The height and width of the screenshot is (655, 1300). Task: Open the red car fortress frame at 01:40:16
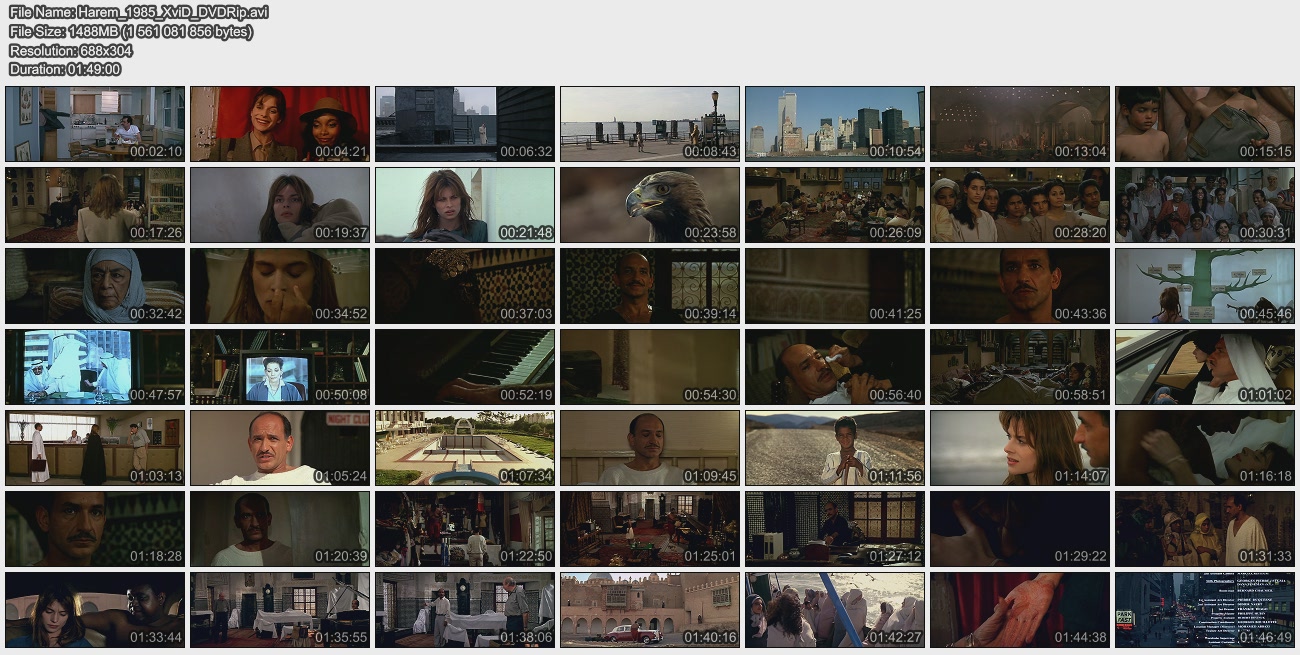[650, 610]
